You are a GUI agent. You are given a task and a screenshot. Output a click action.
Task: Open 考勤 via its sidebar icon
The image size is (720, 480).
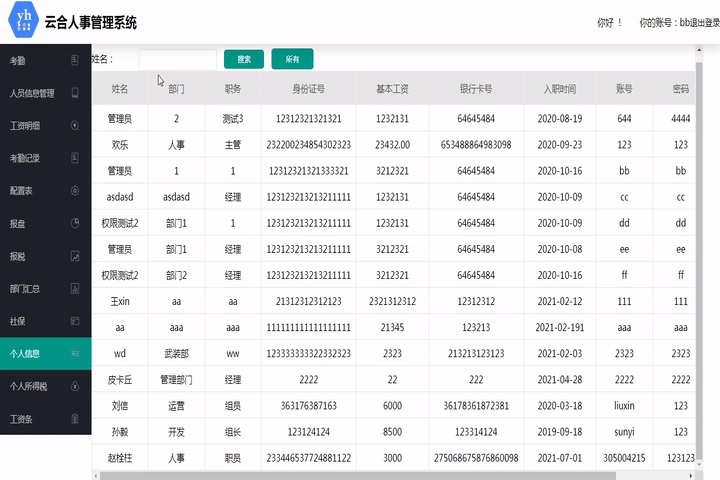pos(75,61)
